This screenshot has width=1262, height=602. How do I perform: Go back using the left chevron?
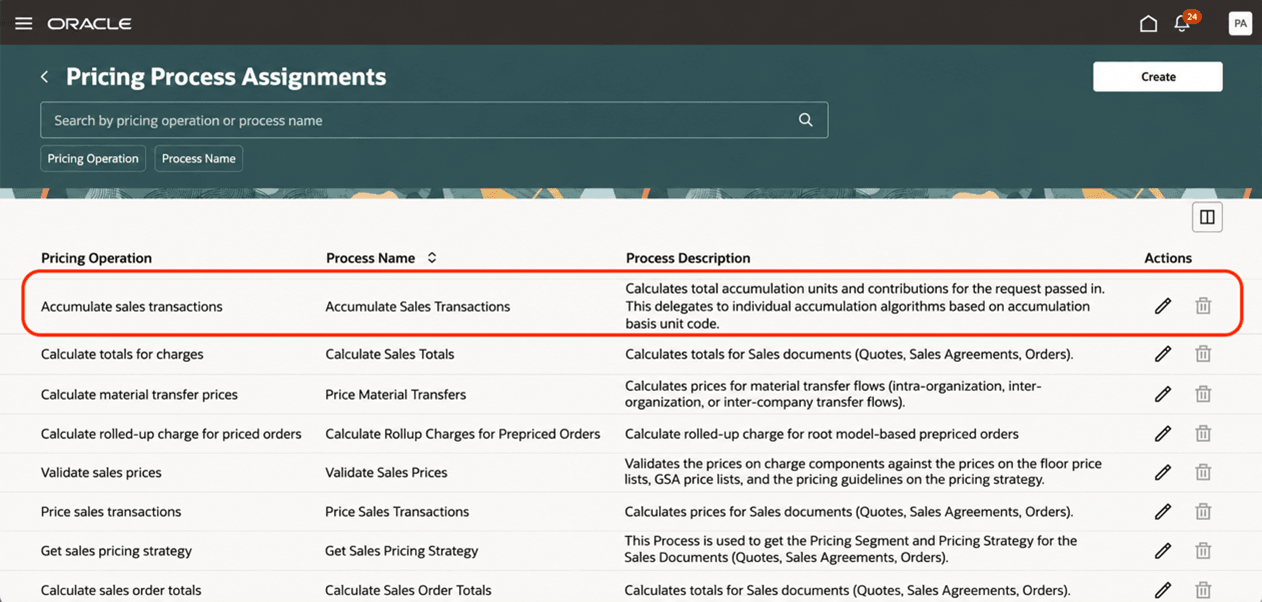click(x=44, y=77)
